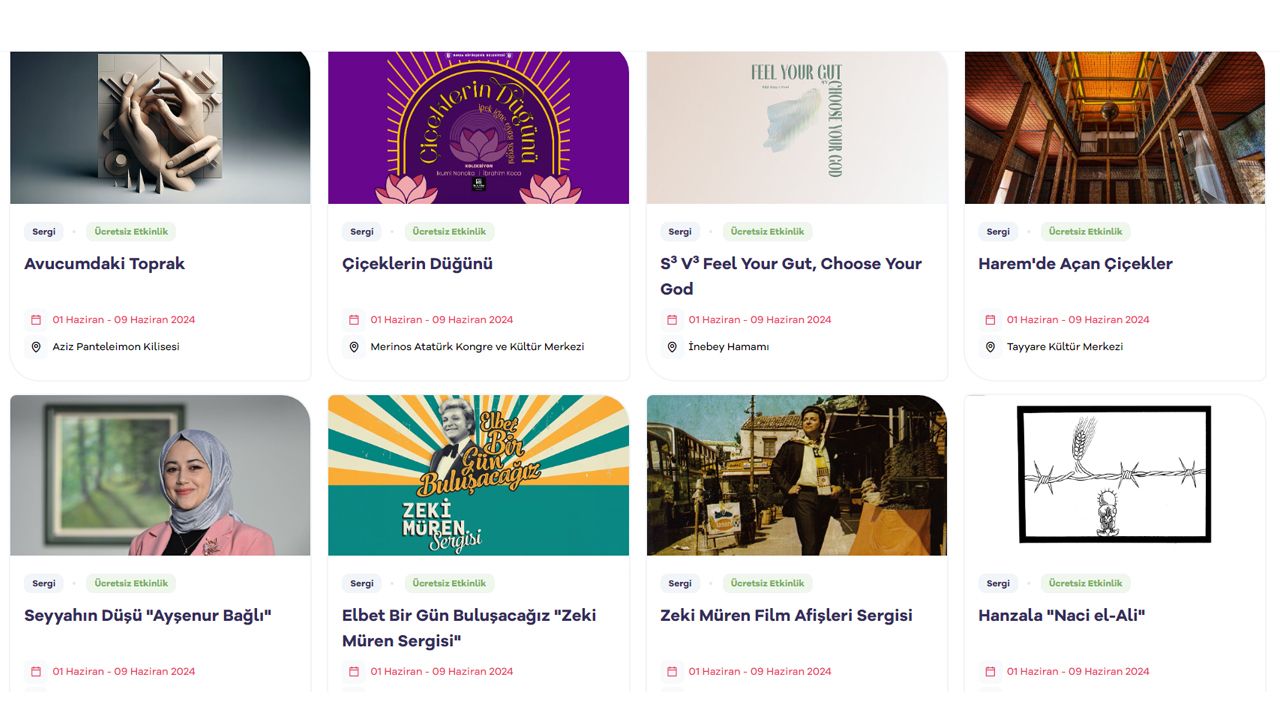The width and height of the screenshot is (1280, 720).
Task: Click Ücretsiz Etkinlik badge on Hanzala card
Action: 1085,584
